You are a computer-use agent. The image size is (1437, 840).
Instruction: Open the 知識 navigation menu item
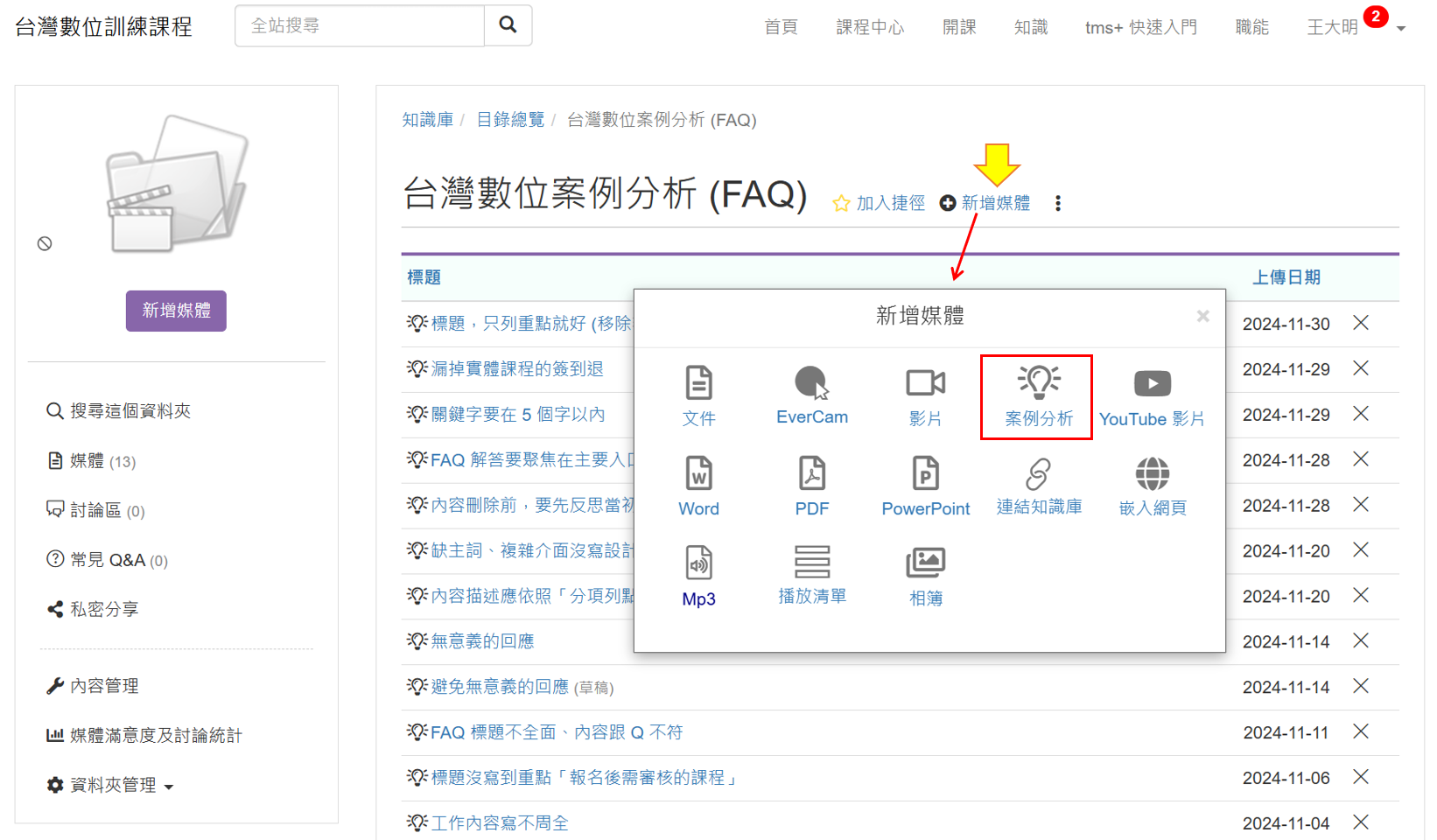(x=1030, y=27)
